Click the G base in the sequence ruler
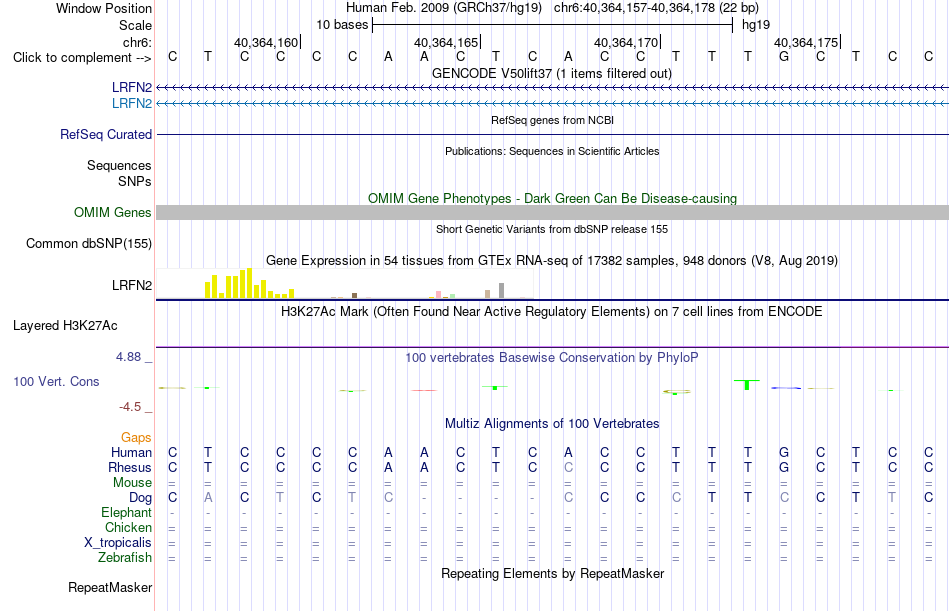This screenshot has width=950, height=611. pos(783,57)
